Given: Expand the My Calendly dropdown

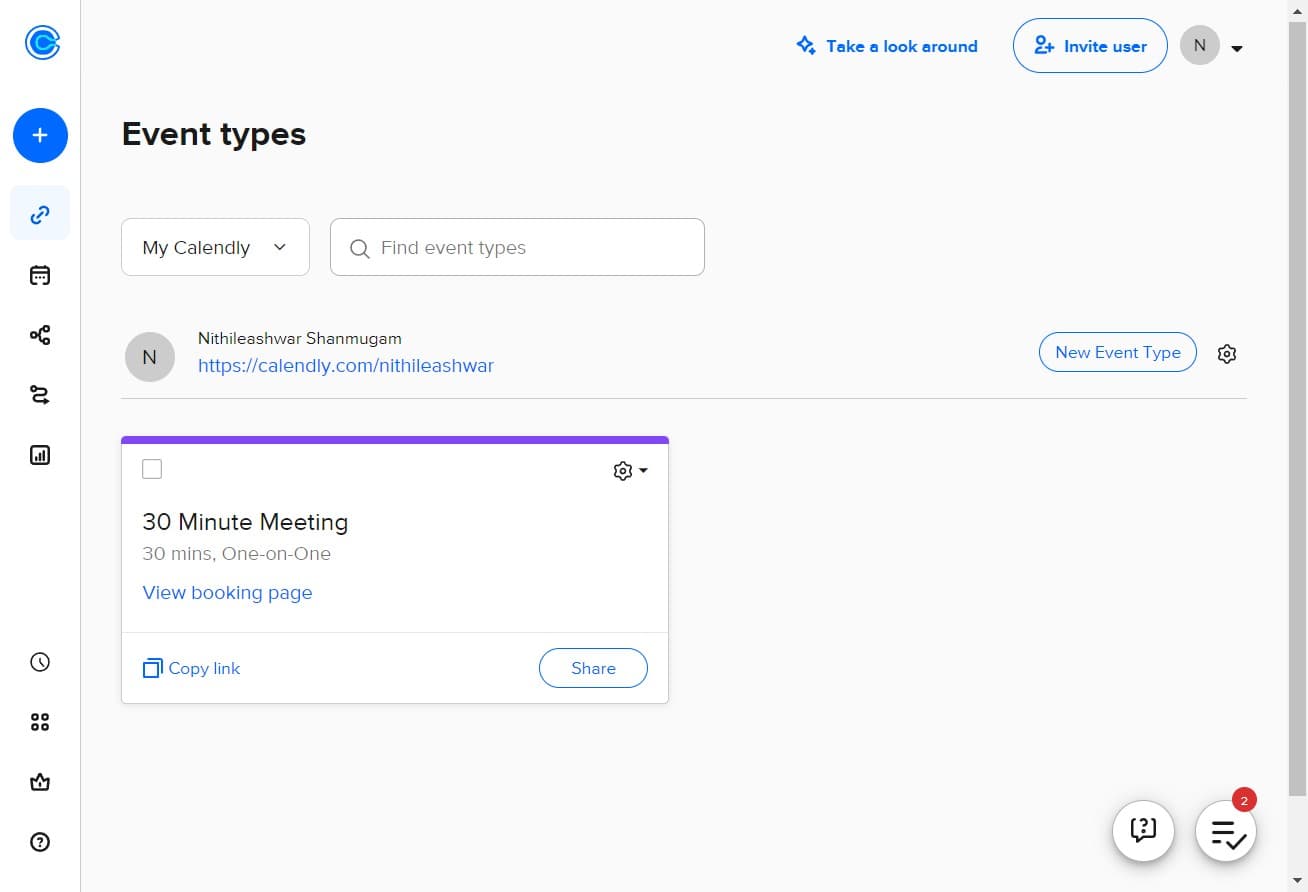Looking at the screenshot, I should [x=215, y=247].
